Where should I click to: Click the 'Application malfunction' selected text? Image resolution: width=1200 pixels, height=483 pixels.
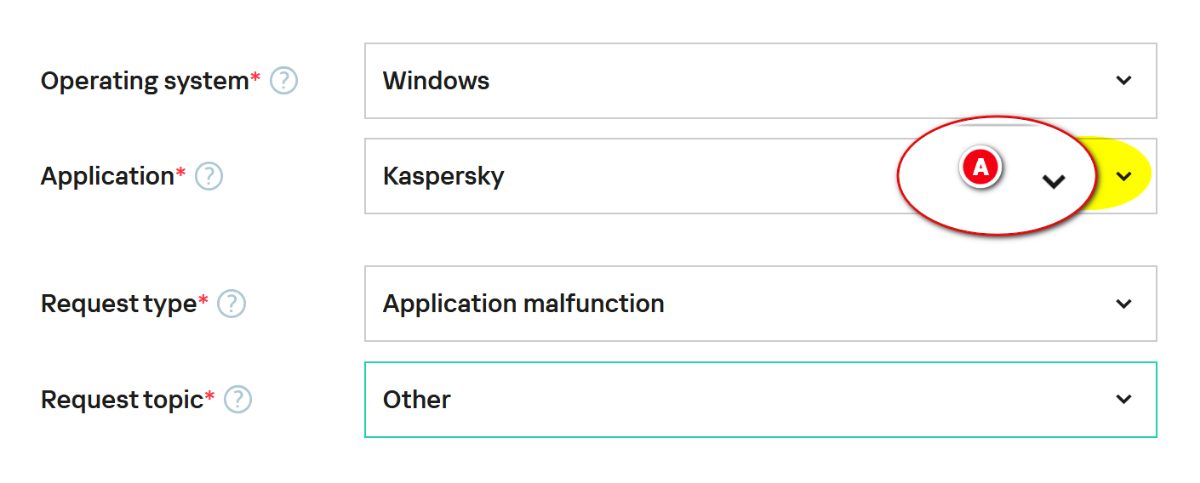pos(523,303)
